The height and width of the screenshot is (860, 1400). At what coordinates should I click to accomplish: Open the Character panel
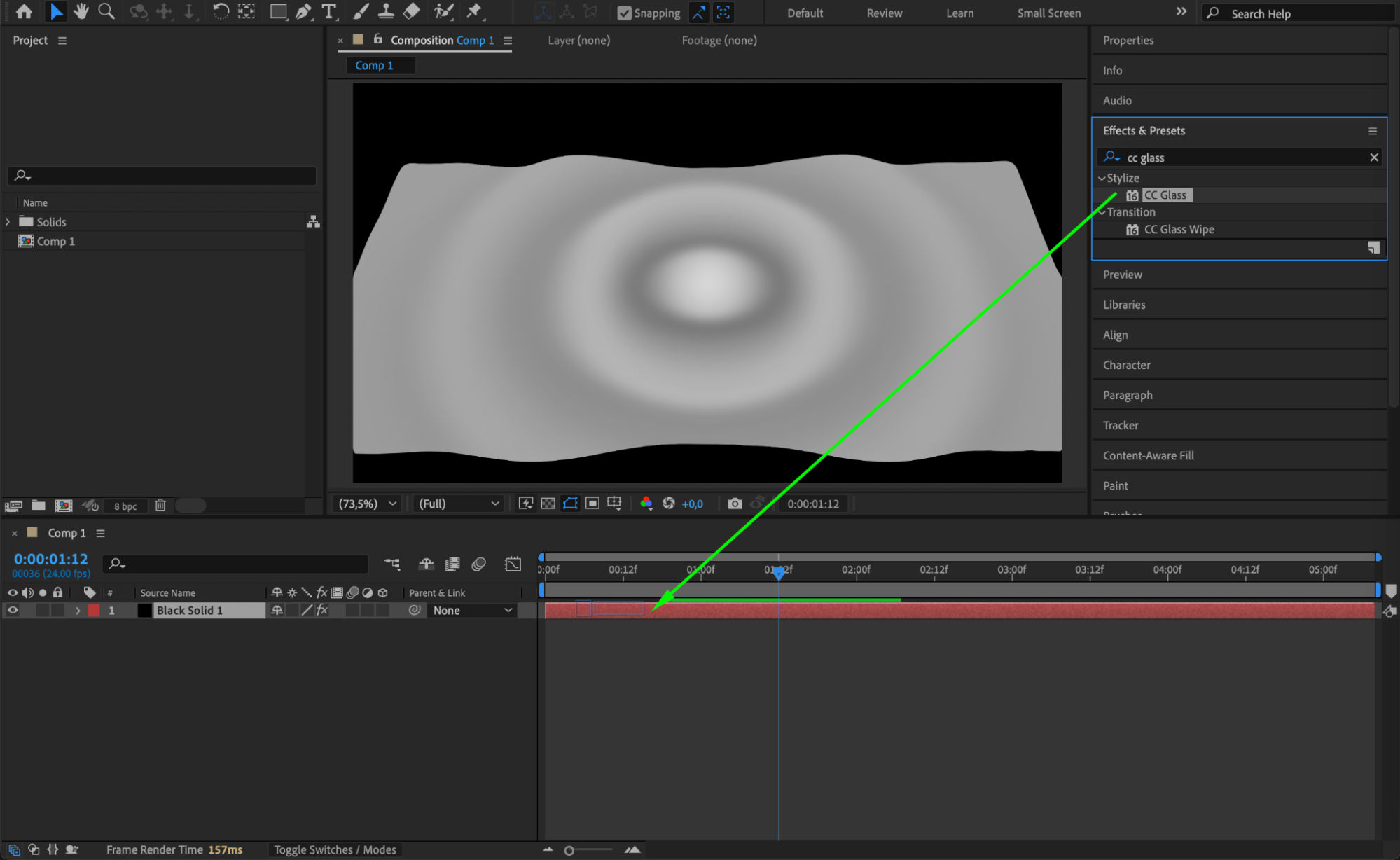tap(1126, 365)
